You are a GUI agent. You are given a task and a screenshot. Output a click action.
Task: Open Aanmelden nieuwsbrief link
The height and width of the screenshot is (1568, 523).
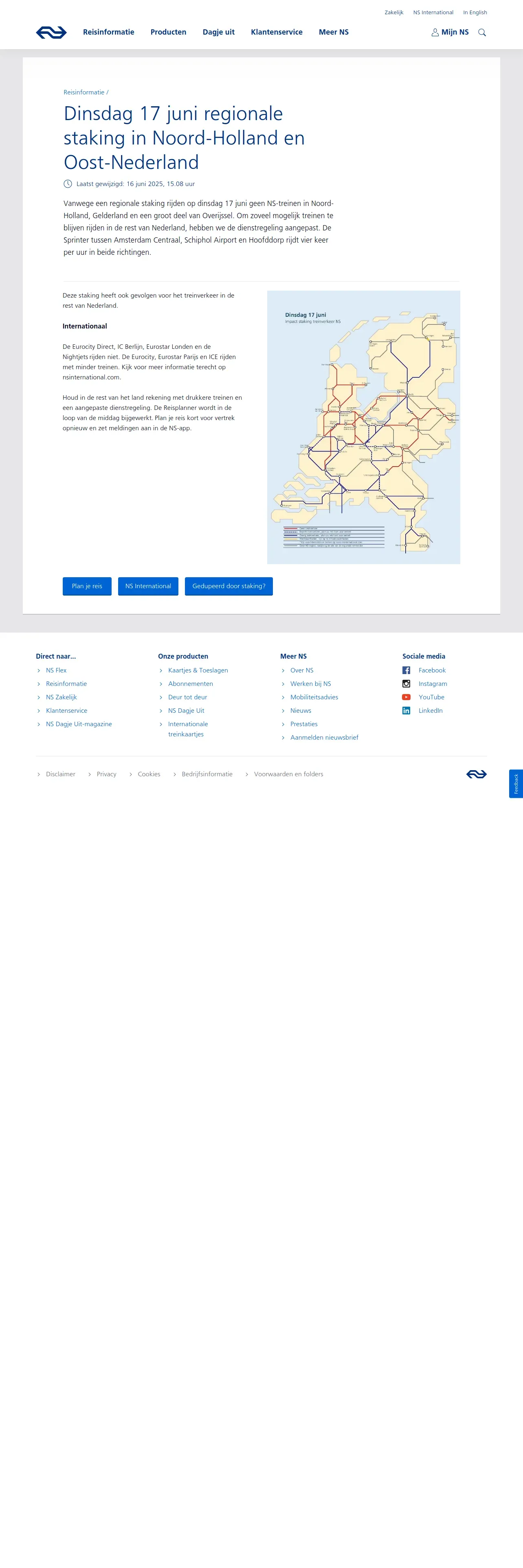click(x=325, y=737)
